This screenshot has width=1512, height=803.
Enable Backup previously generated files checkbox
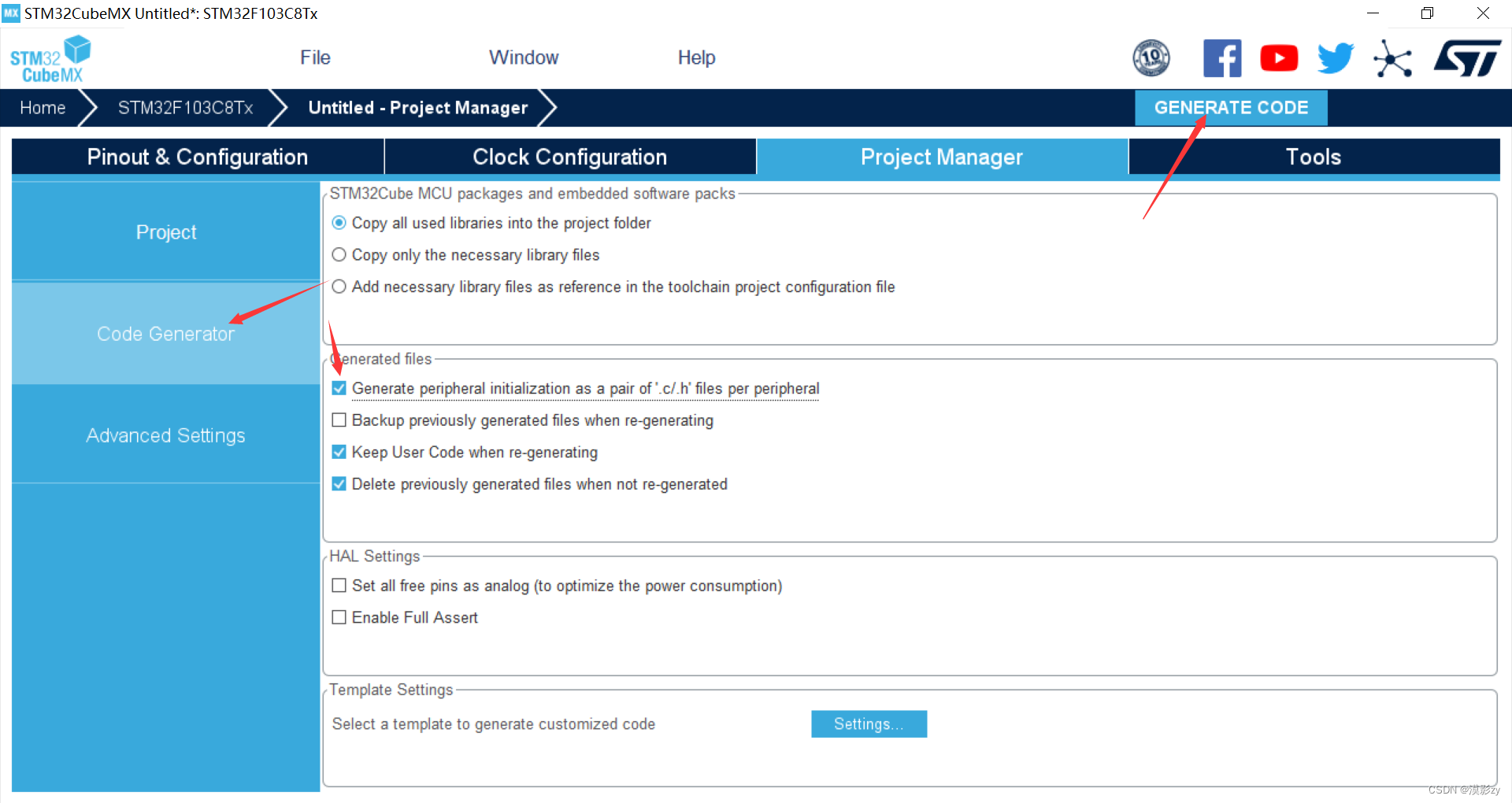(x=339, y=420)
